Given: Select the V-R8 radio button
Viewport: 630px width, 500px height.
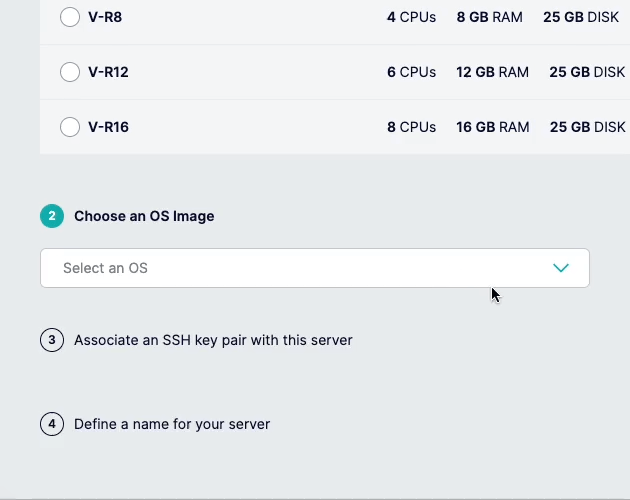Looking at the screenshot, I should pyautogui.click(x=70, y=17).
